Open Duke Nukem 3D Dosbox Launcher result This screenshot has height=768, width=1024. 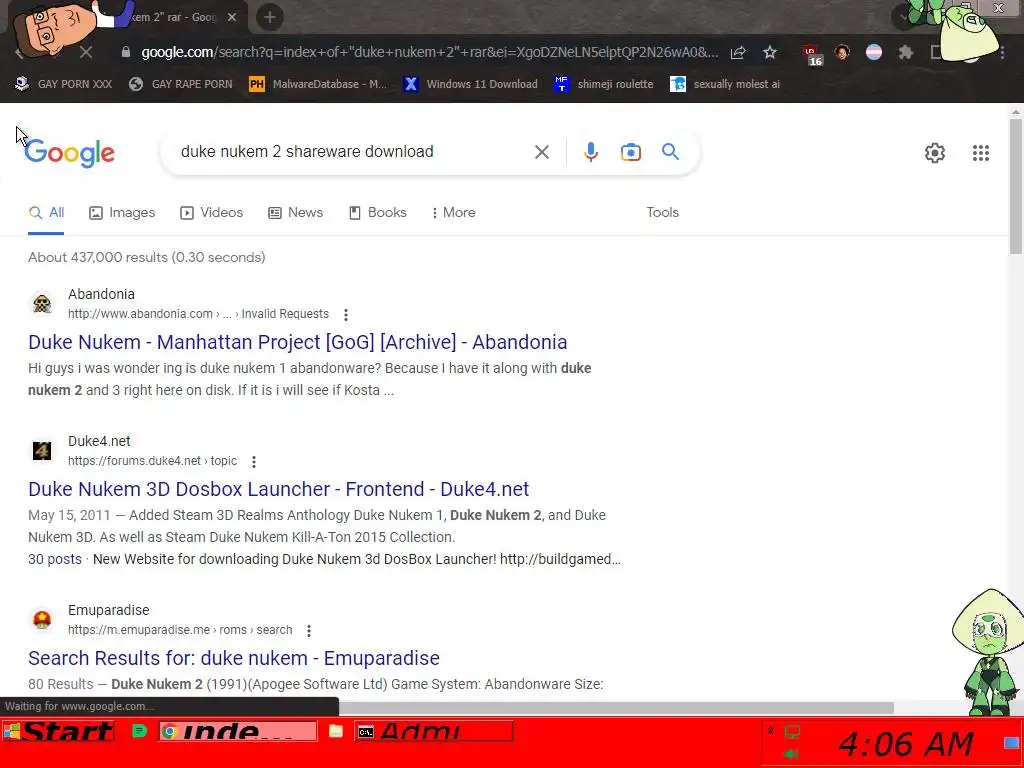point(279,489)
